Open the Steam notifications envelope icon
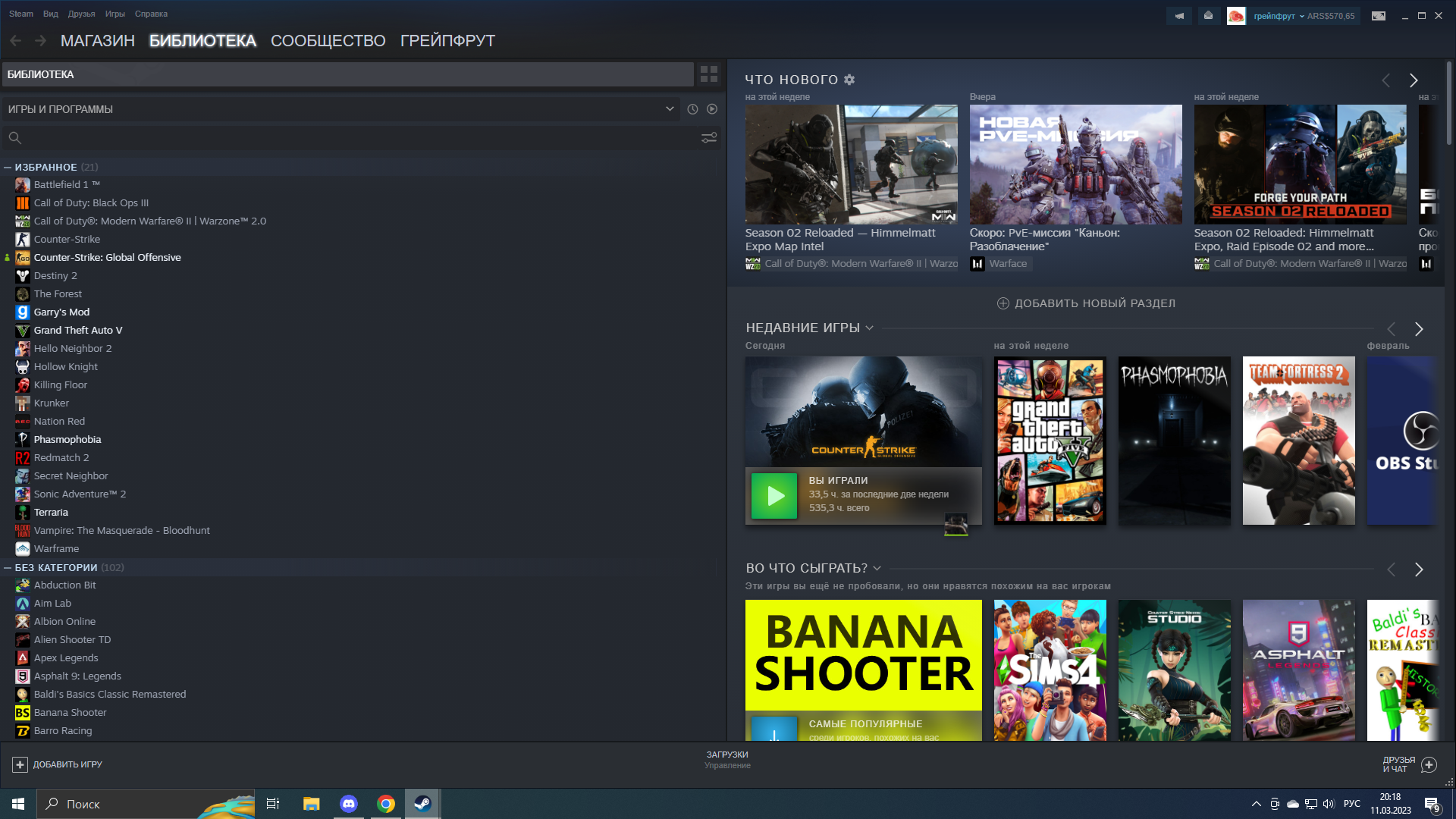 tap(1208, 15)
